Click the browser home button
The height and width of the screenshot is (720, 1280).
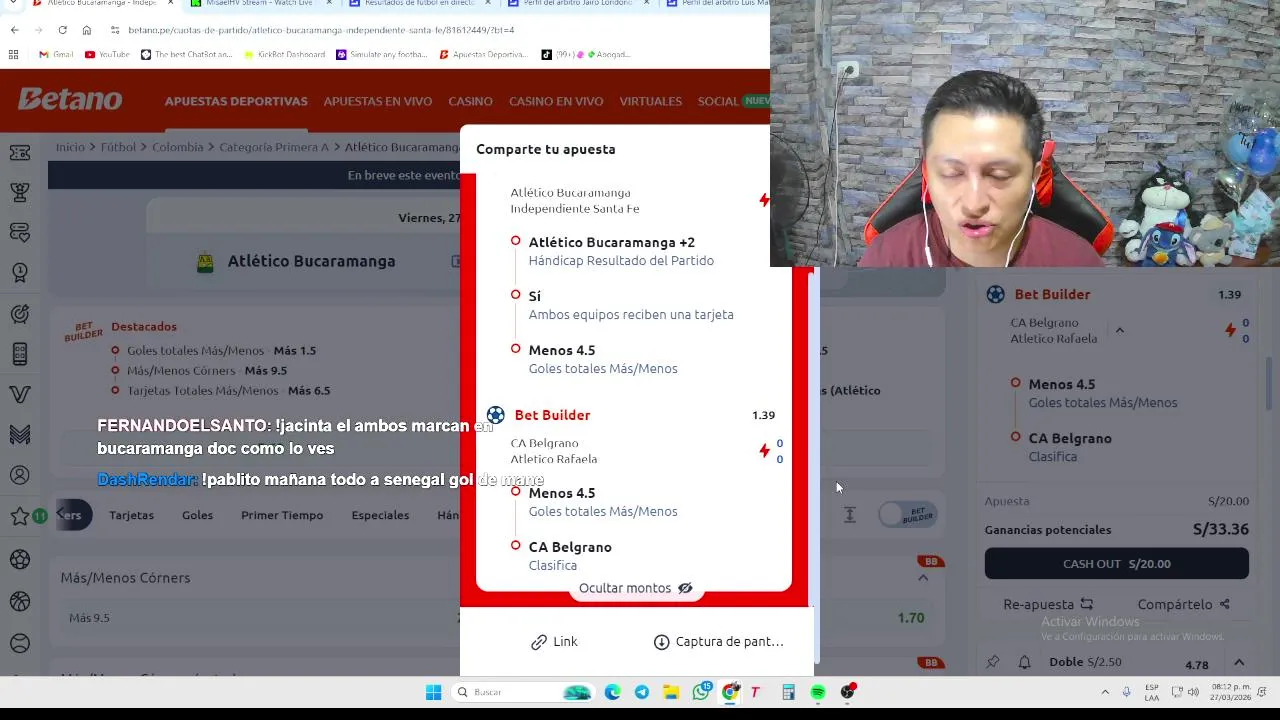pos(87,30)
